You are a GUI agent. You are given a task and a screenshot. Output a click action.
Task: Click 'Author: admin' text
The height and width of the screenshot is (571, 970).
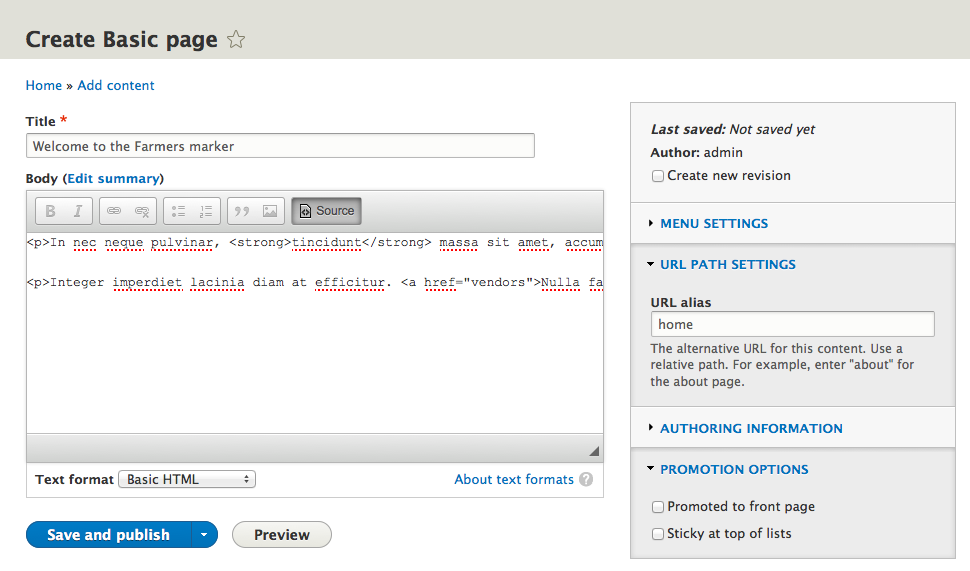coord(697,152)
